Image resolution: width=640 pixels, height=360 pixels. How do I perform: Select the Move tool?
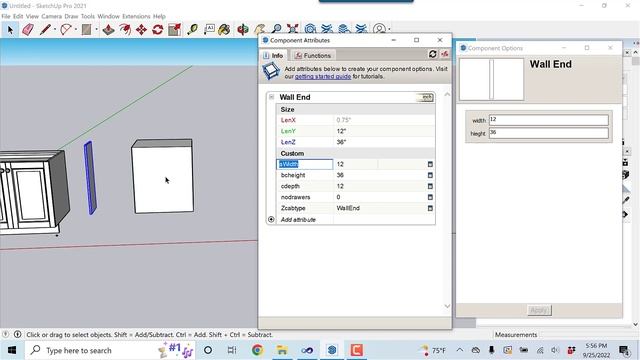pyautogui.click(x=141, y=30)
